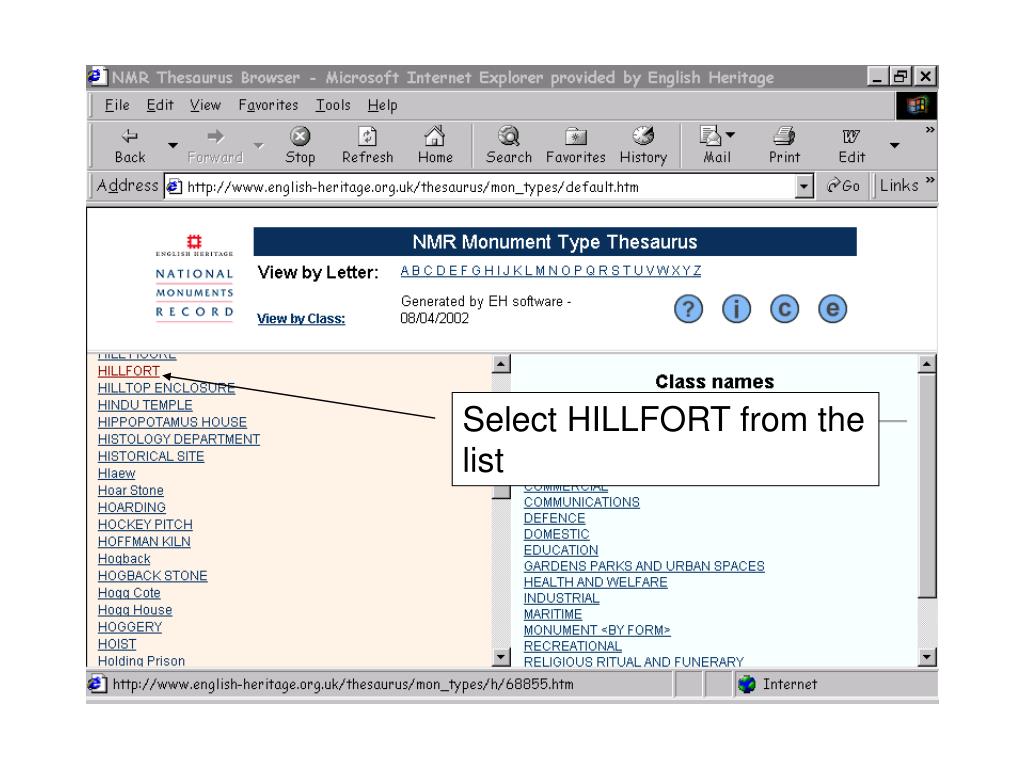Open the File menu
Screen dimensions: 1024x768
pos(117,105)
